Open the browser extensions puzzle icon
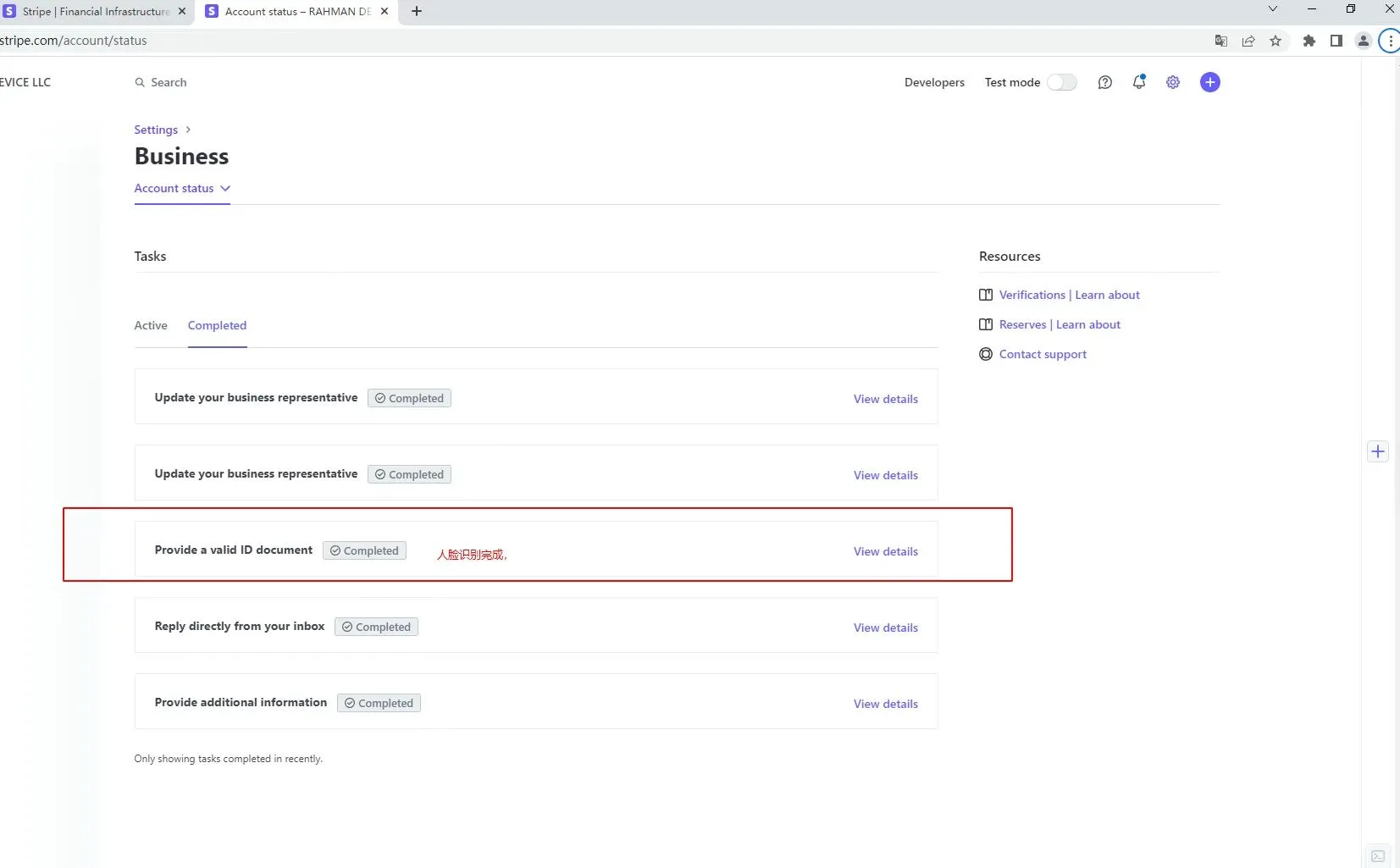The width and height of the screenshot is (1400, 868). point(1309,41)
